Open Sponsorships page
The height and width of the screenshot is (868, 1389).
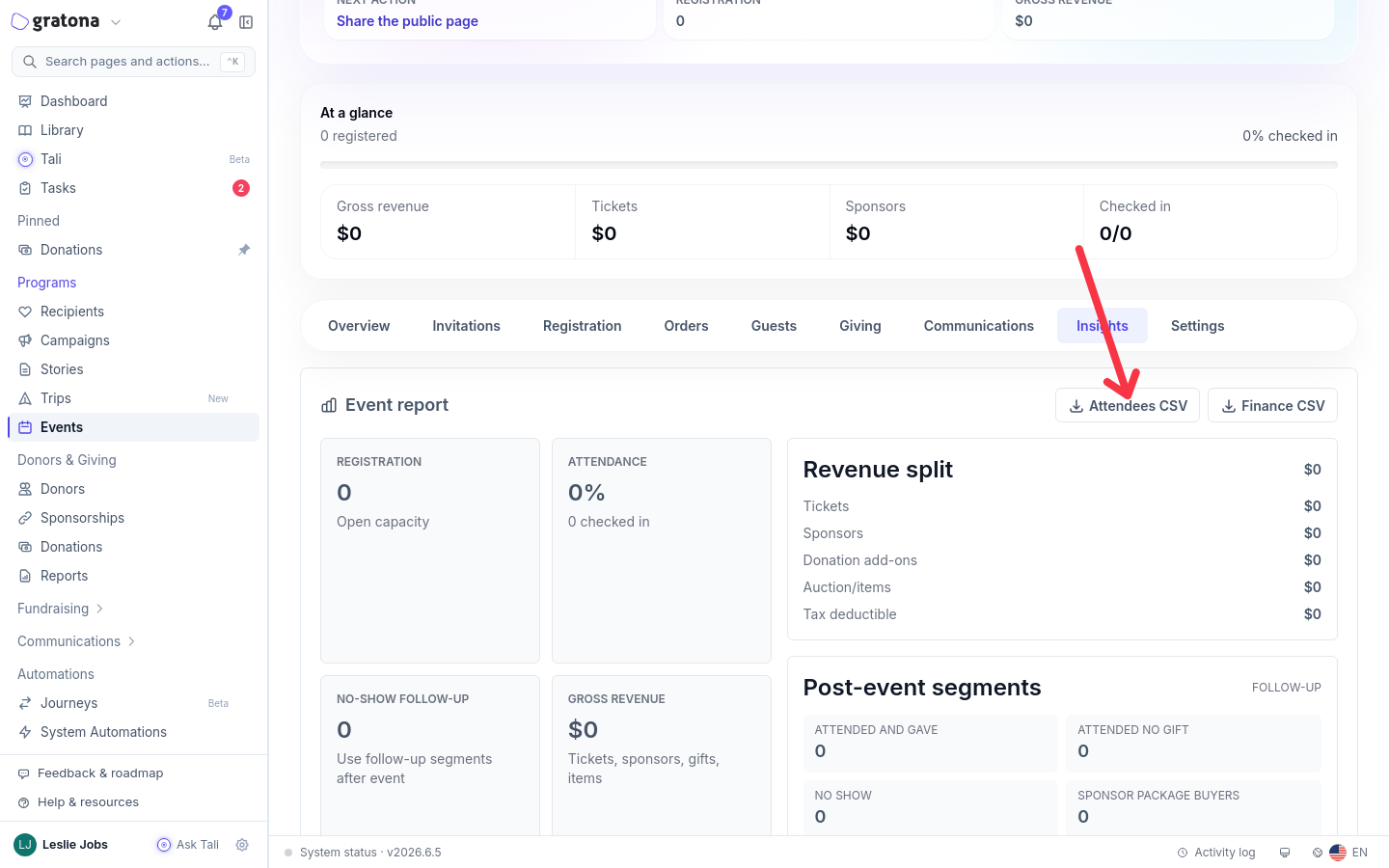(x=133, y=518)
